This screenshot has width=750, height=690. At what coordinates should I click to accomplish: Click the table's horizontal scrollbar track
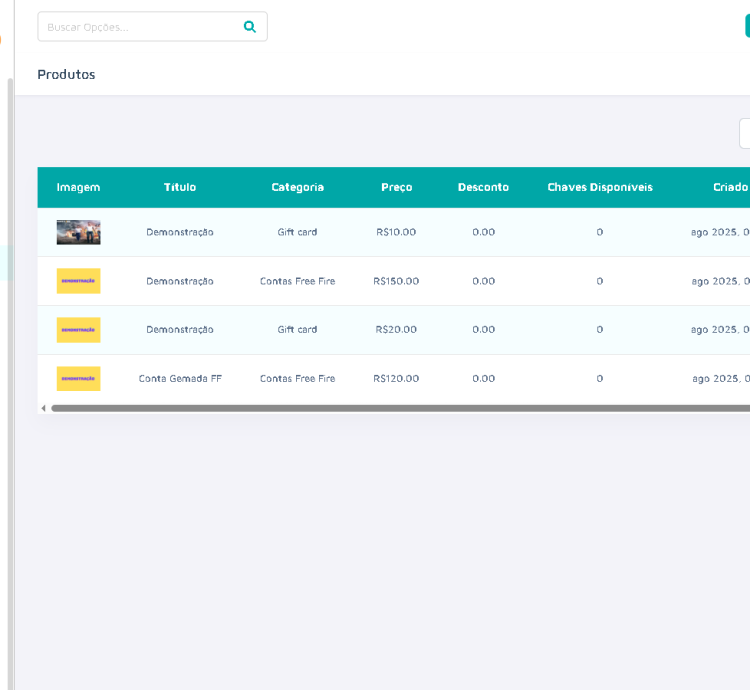click(400, 408)
